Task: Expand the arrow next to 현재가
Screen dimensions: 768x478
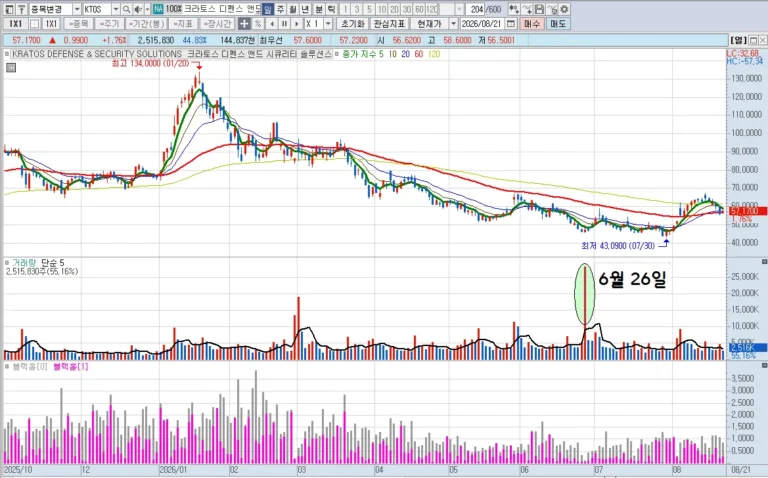Action: (x=454, y=24)
